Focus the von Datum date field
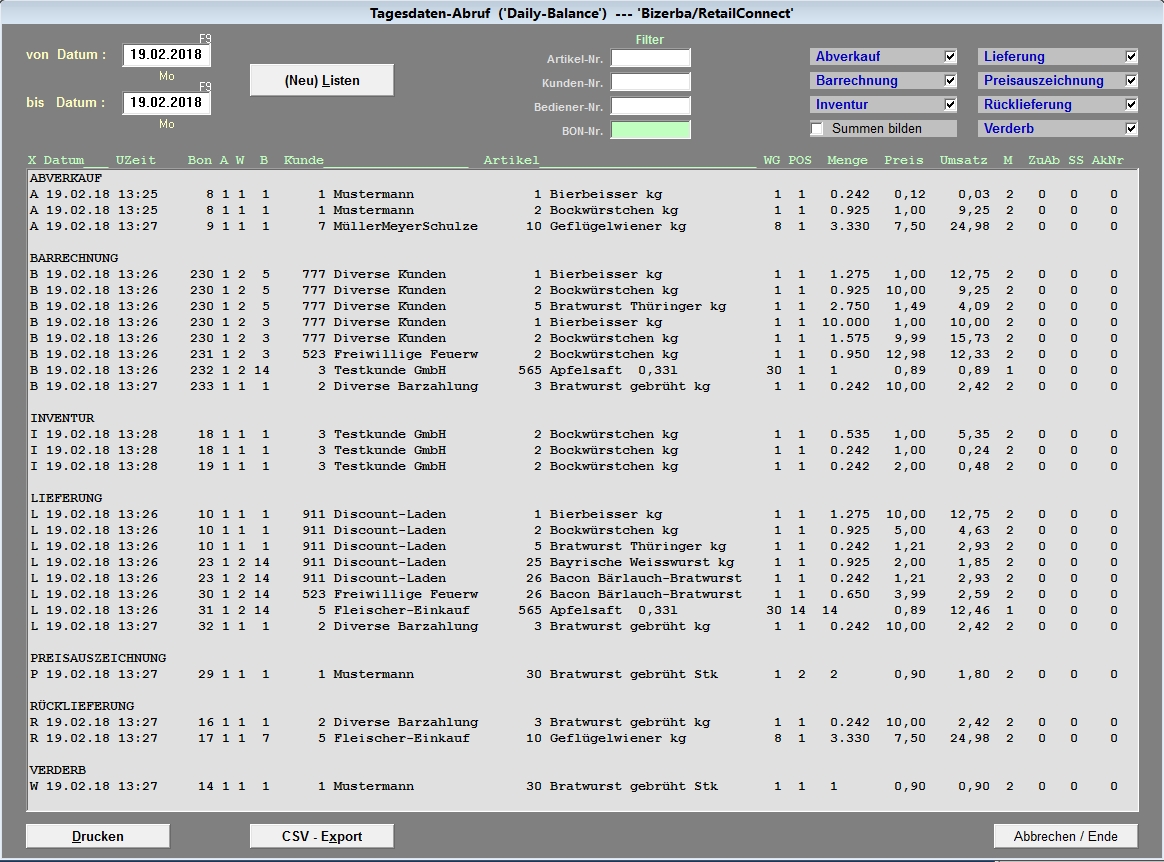The height and width of the screenshot is (862, 1164). pos(166,55)
